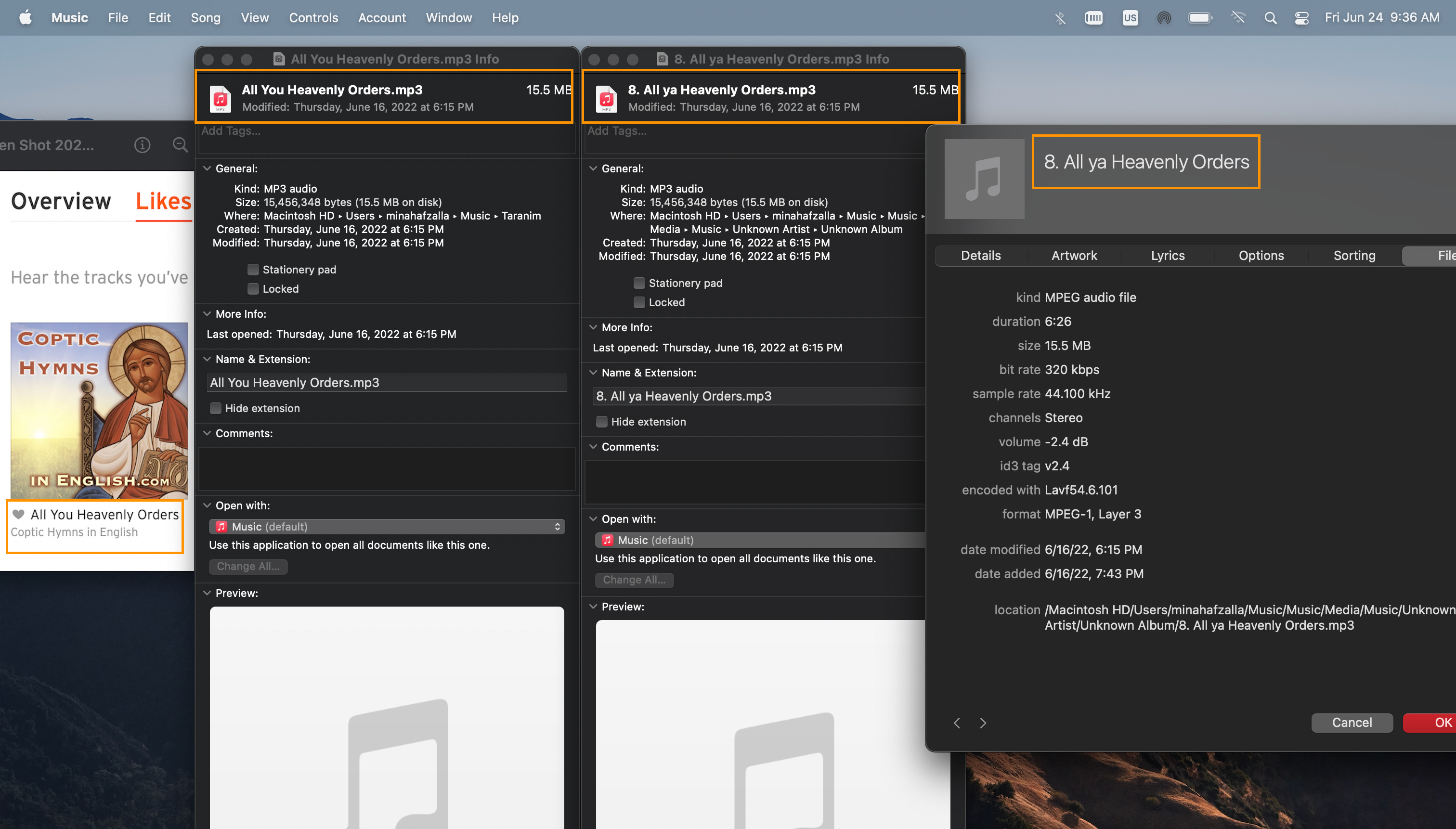The width and height of the screenshot is (1456, 829).
Task: Toggle Locked in 8. All ya Info window
Action: [x=639, y=302]
